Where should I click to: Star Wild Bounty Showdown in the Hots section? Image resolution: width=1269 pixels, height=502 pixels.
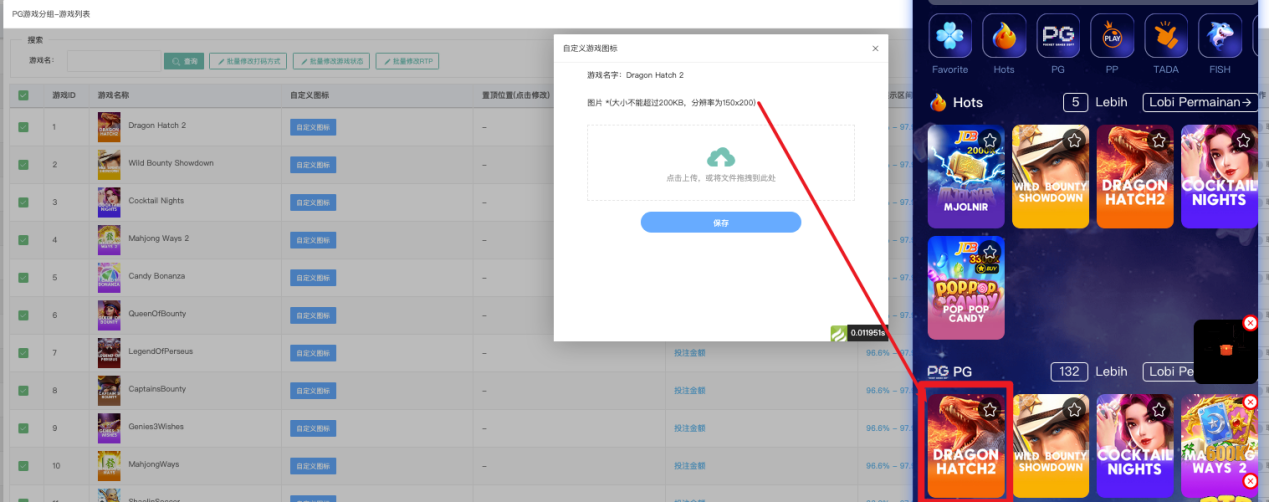[1074, 140]
